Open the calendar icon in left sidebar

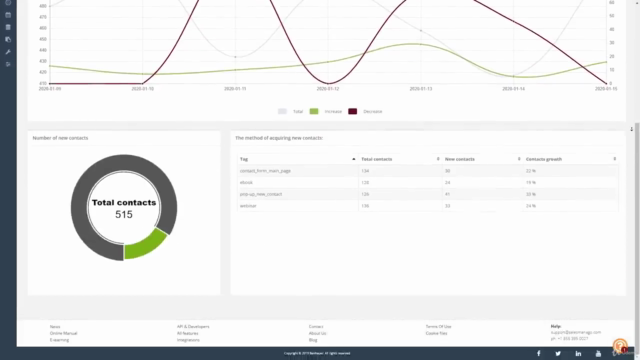[x=8, y=15]
